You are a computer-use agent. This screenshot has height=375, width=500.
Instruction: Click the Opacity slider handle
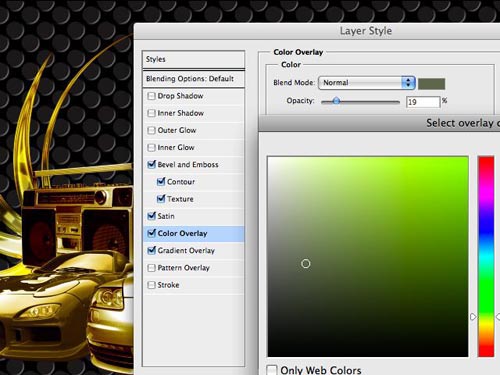336,101
